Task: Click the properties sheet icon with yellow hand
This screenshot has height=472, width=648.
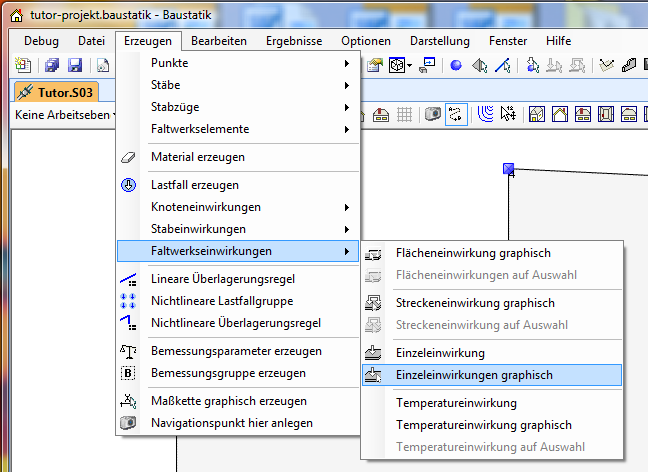Action: coord(375,65)
